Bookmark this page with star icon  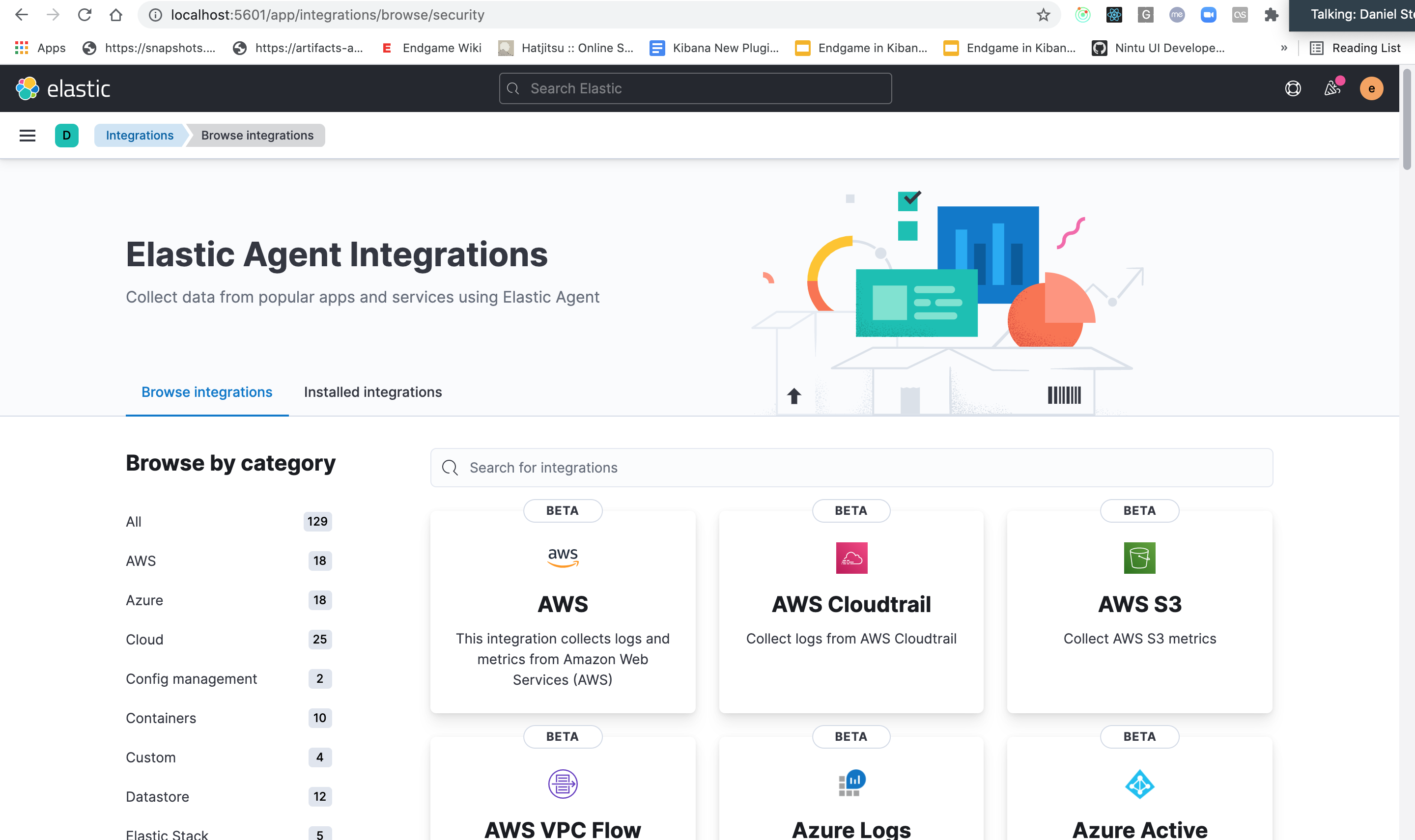(1043, 15)
